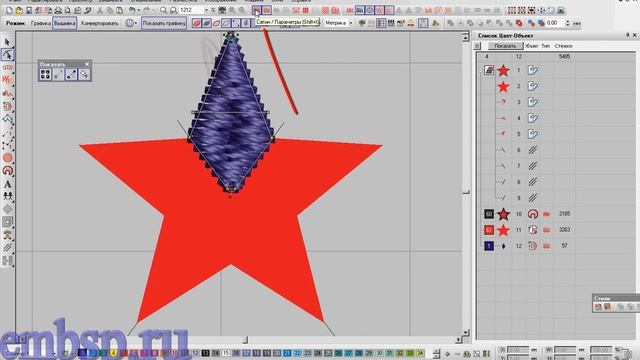Click the Cut scissors icon
Screen dimensions: 640x360
click(x=100, y=10)
